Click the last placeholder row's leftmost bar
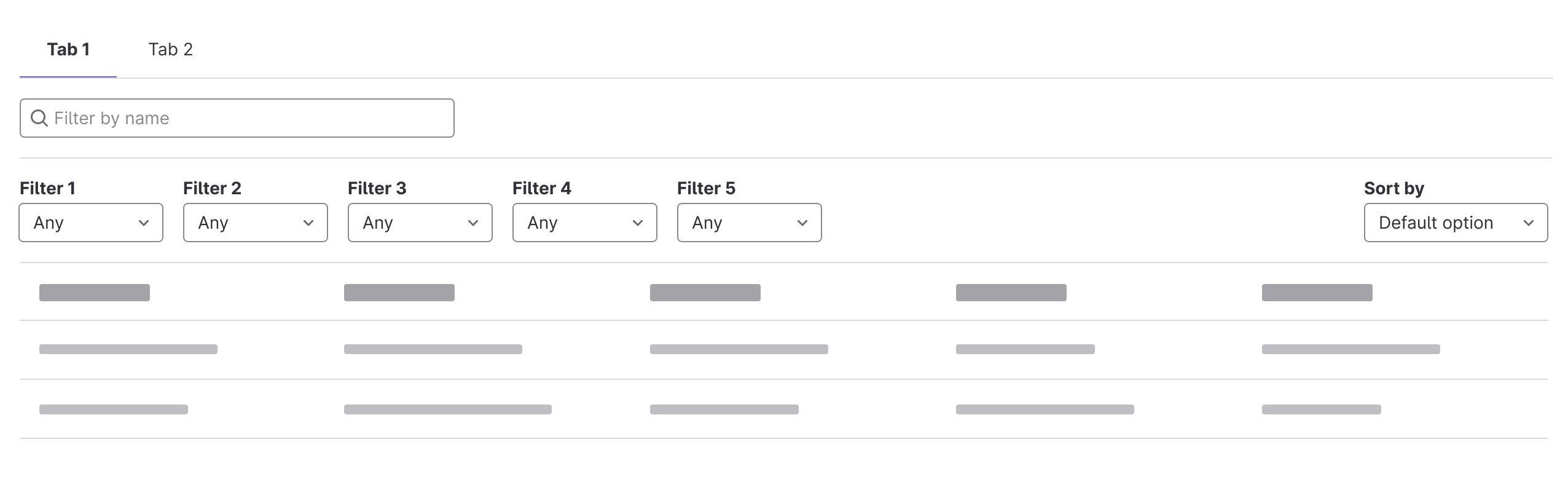The image size is (1568, 482). 114,408
